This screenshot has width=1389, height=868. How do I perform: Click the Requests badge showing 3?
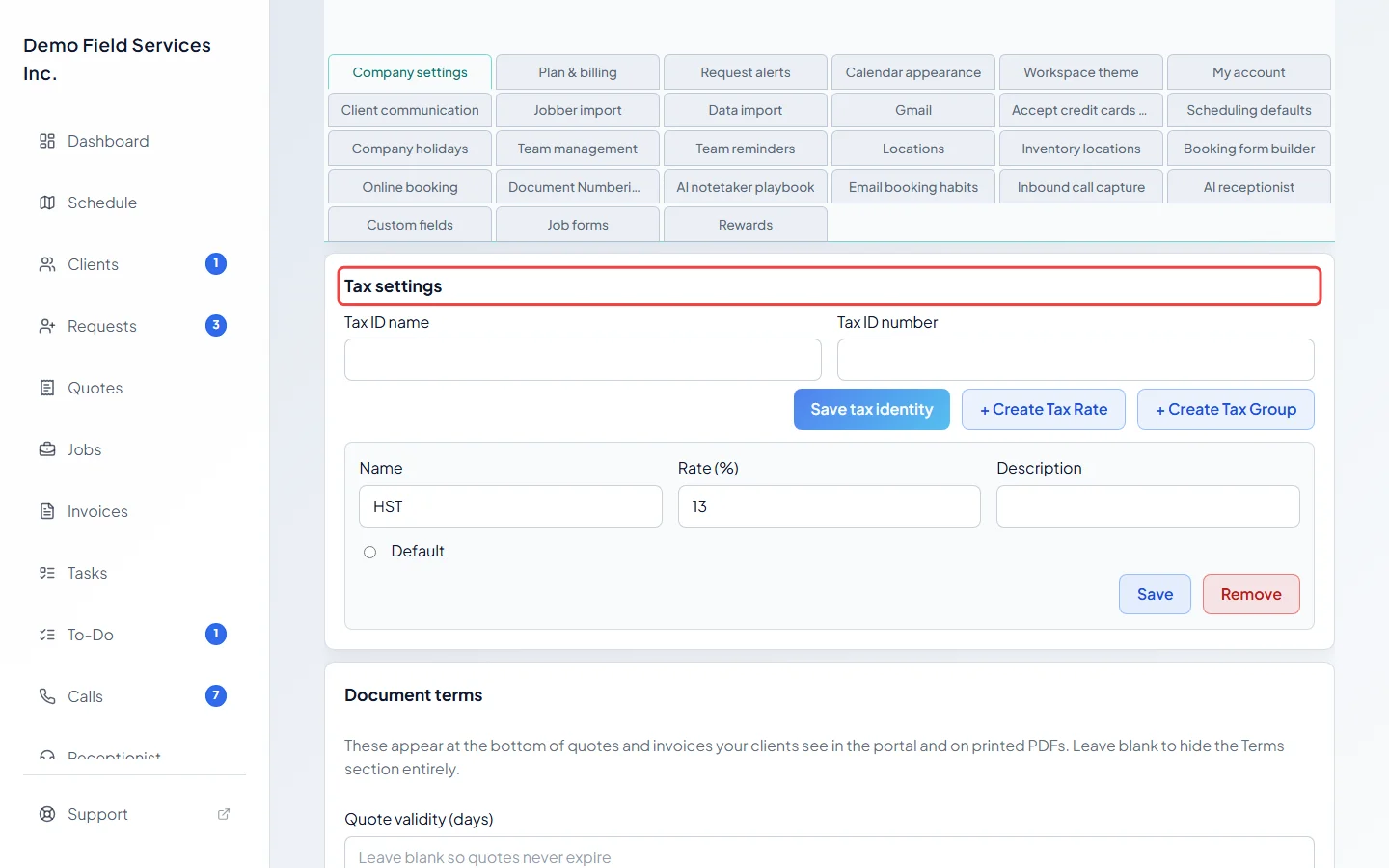pyautogui.click(x=216, y=325)
